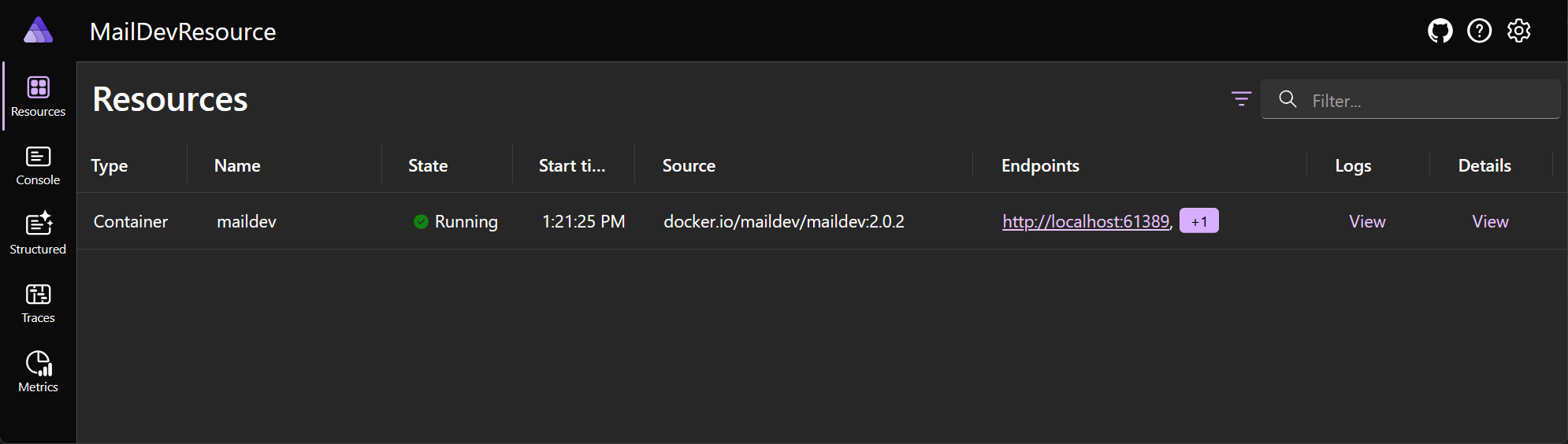The width and height of the screenshot is (1568, 444).
Task: View logs for the maildev container
Action: pos(1366,221)
